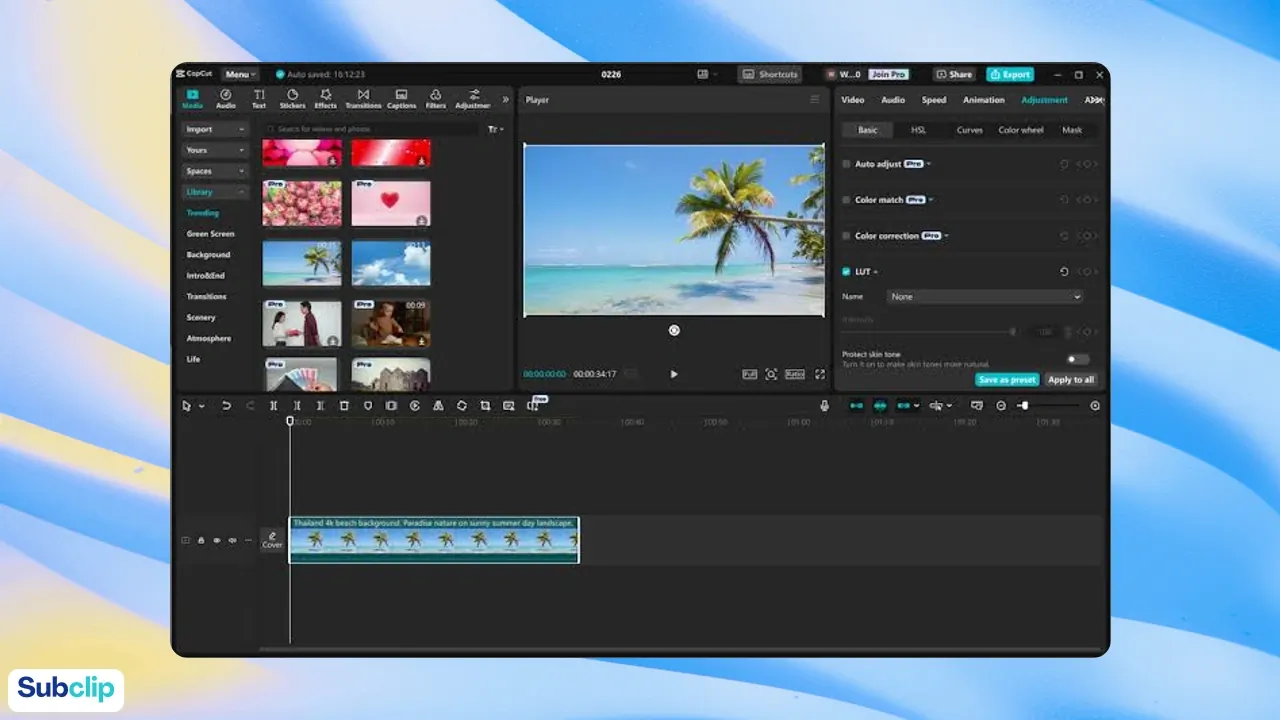Open the layout switcher dropdown
The width and height of the screenshot is (1280, 720).
pos(707,74)
